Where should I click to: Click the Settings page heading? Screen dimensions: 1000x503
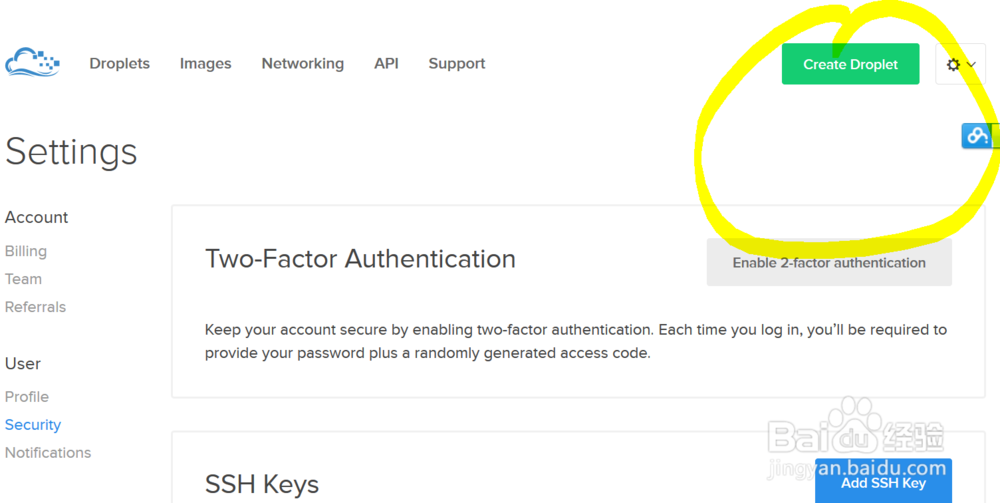71,152
